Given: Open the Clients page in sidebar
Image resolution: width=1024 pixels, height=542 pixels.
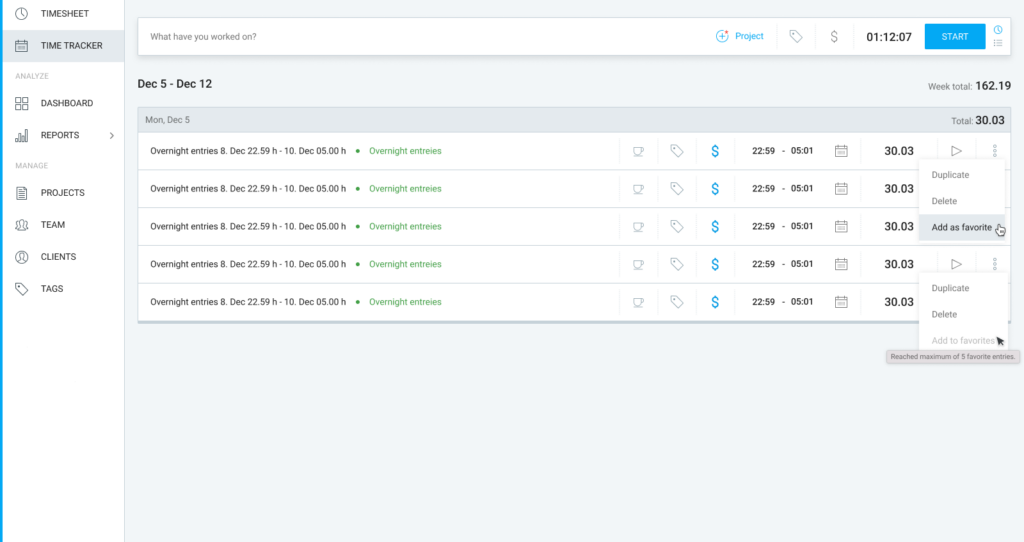Looking at the screenshot, I should coord(58,257).
